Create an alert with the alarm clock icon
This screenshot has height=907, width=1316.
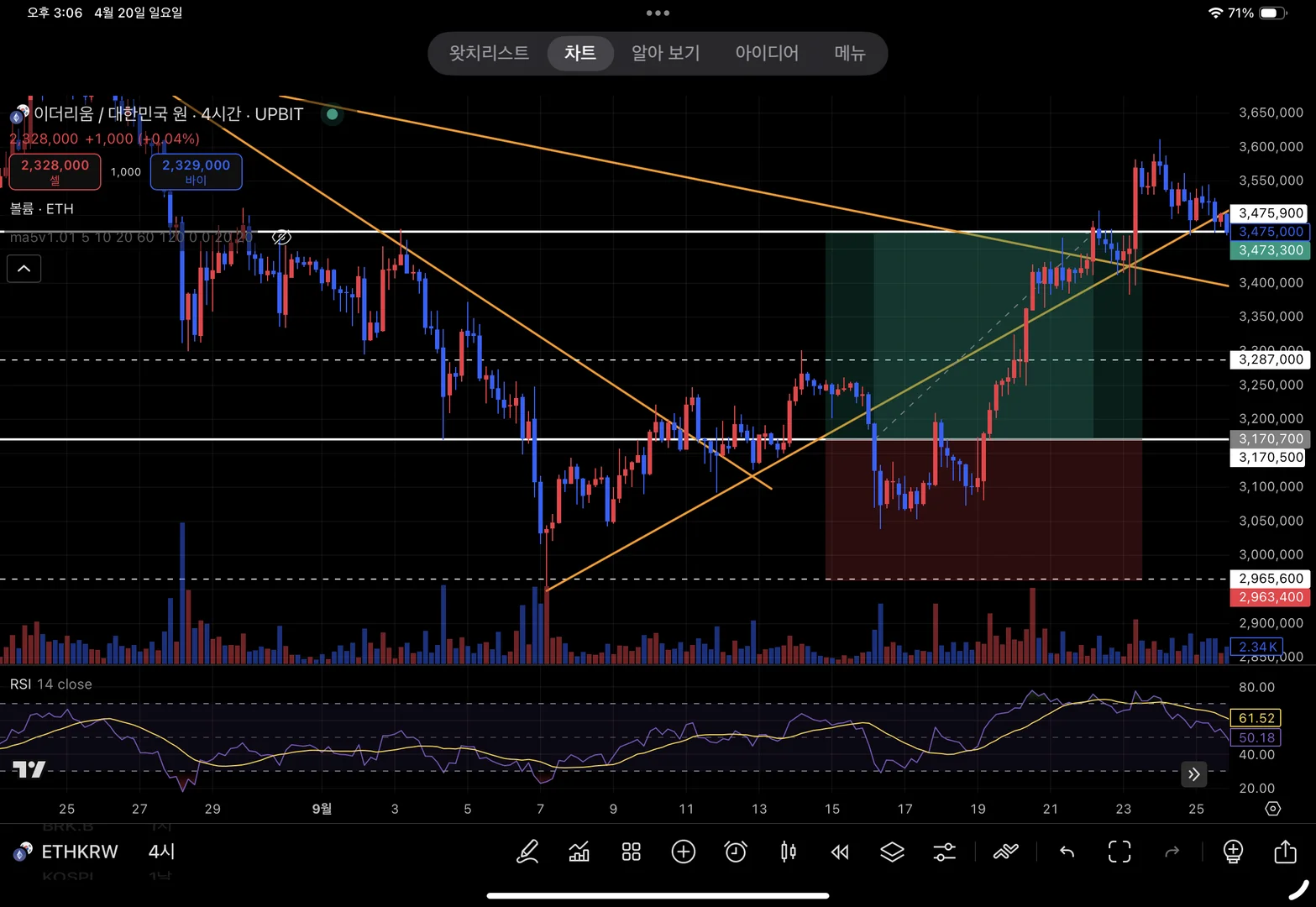click(736, 852)
